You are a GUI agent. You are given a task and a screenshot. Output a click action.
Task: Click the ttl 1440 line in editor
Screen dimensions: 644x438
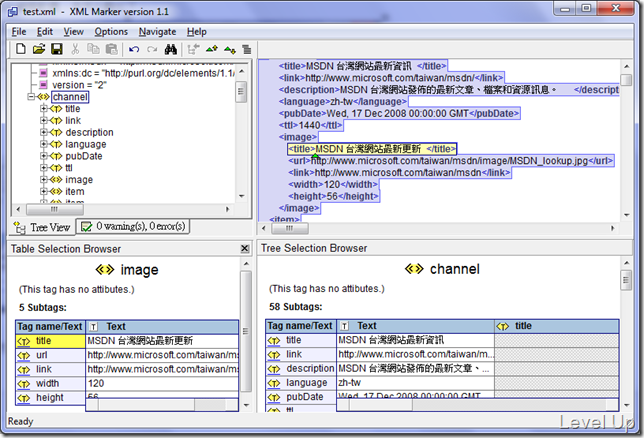310,125
